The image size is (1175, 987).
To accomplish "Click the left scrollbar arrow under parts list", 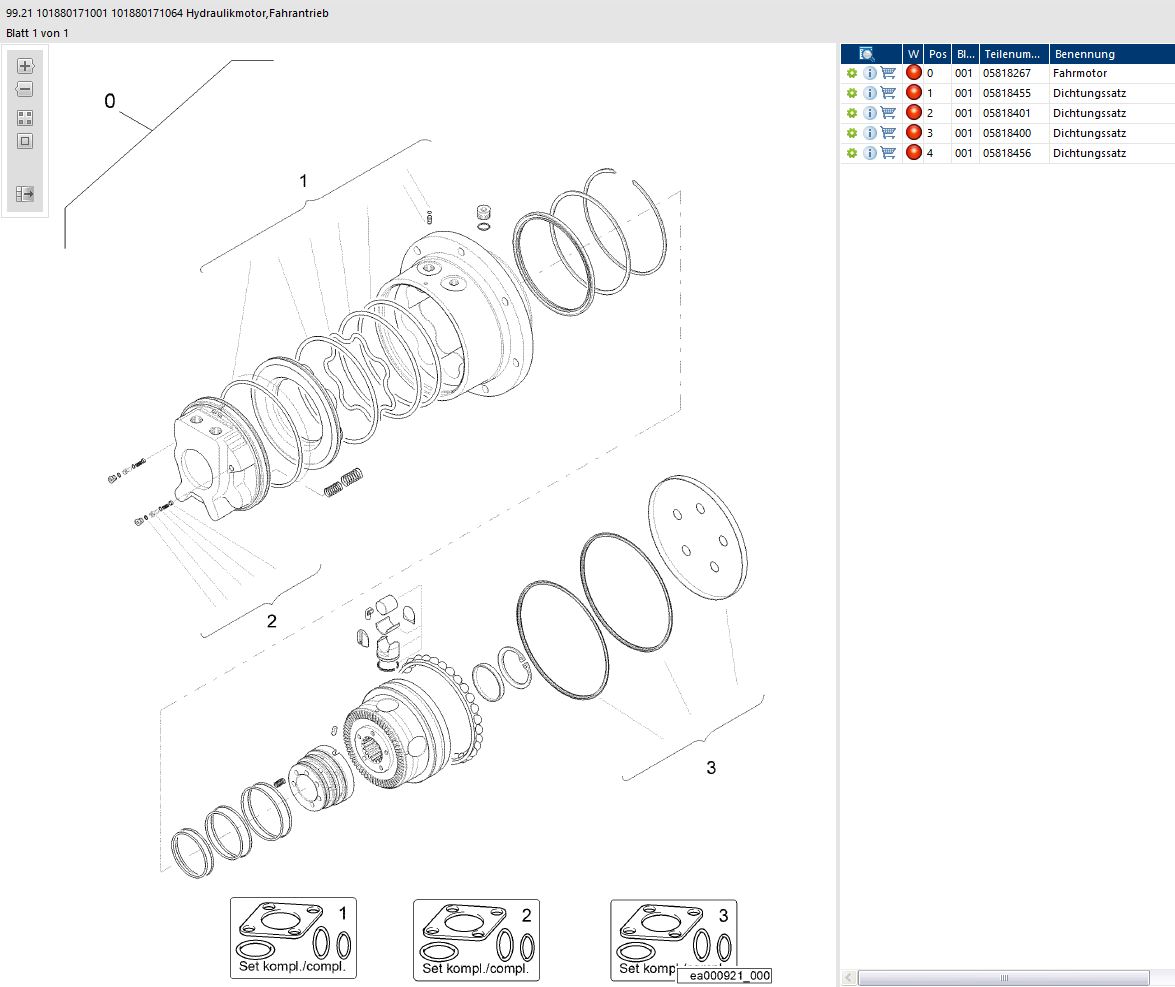I will (848, 977).
